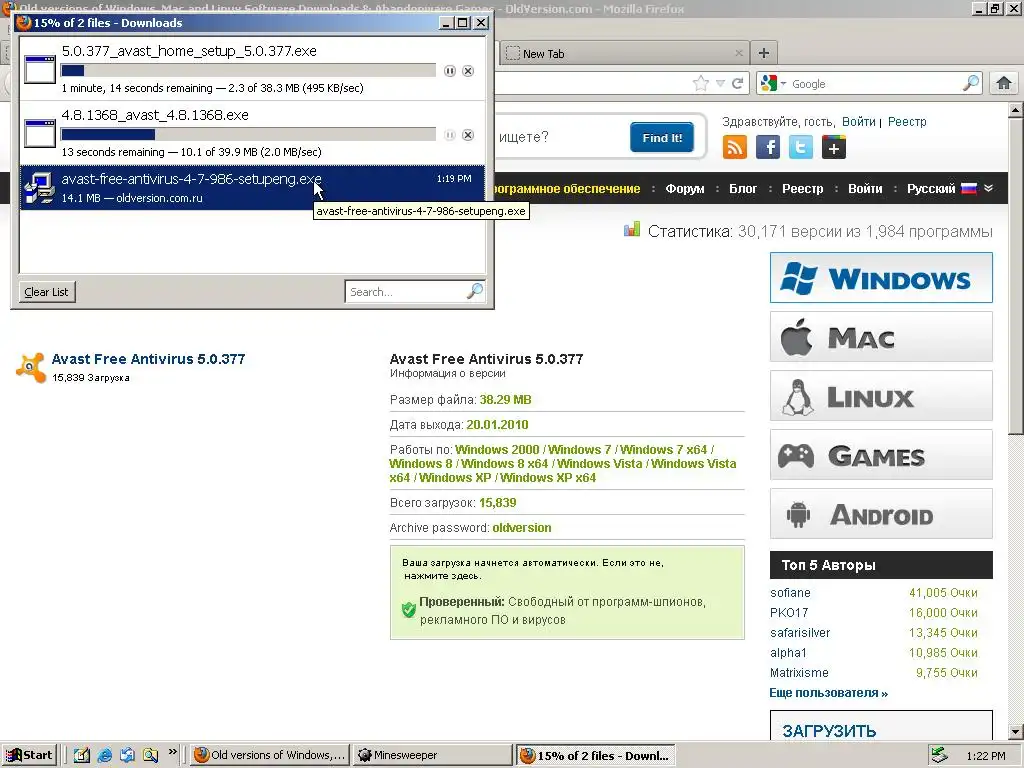This screenshot has height=768, width=1024.
Task: Open Реестр in the black navigation bar
Action: tap(803, 189)
